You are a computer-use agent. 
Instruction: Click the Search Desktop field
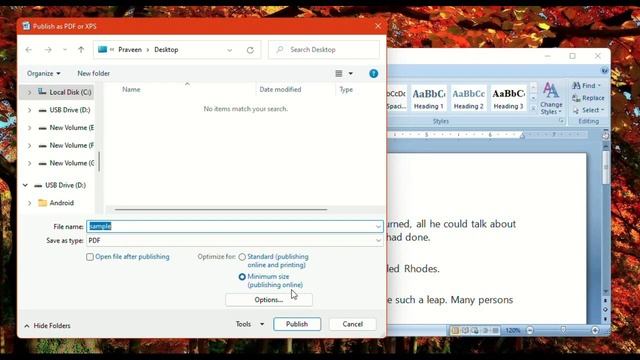[324, 50]
